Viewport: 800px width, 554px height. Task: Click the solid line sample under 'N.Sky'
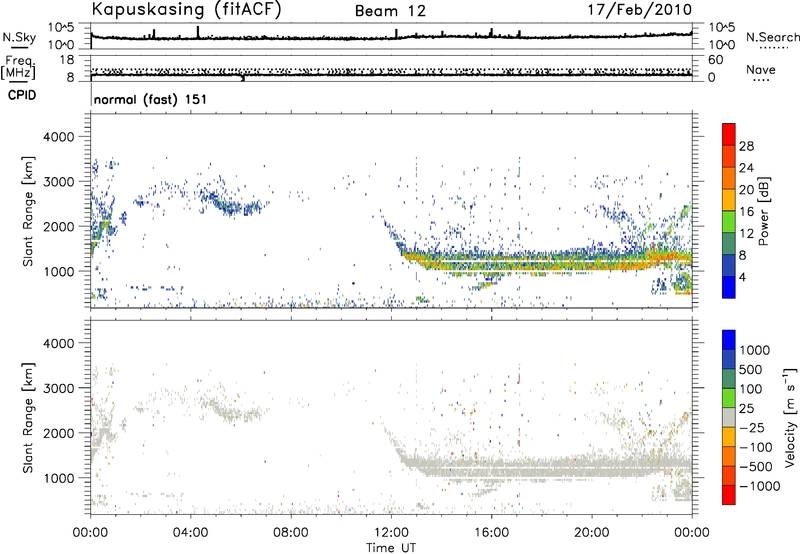click(x=19, y=47)
